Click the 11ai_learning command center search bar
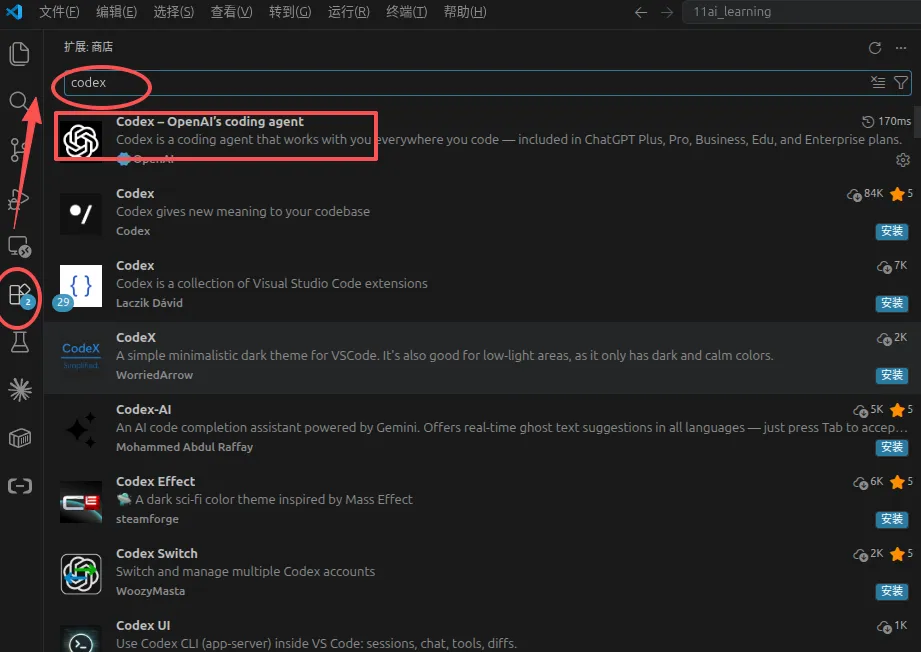Image resolution: width=921 pixels, height=652 pixels. (801, 12)
